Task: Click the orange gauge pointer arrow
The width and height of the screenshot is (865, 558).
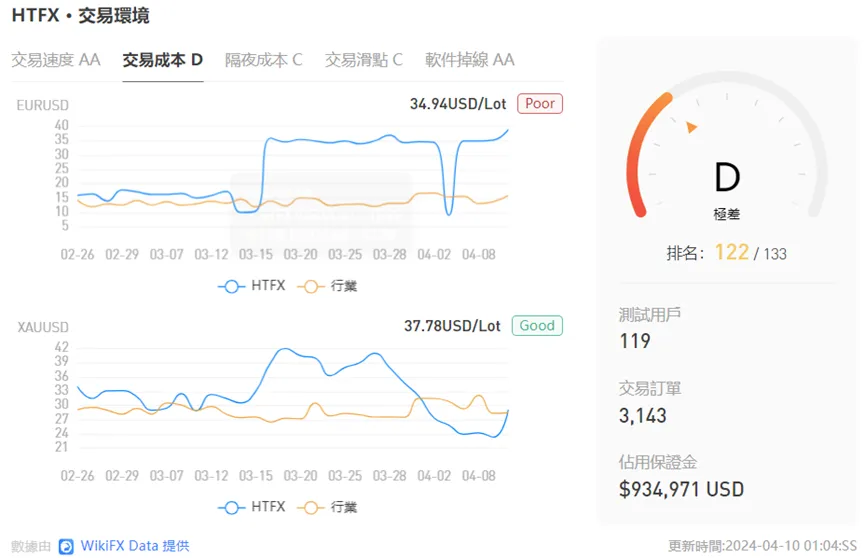Action: pyautogui.click(x=691, y=127)
